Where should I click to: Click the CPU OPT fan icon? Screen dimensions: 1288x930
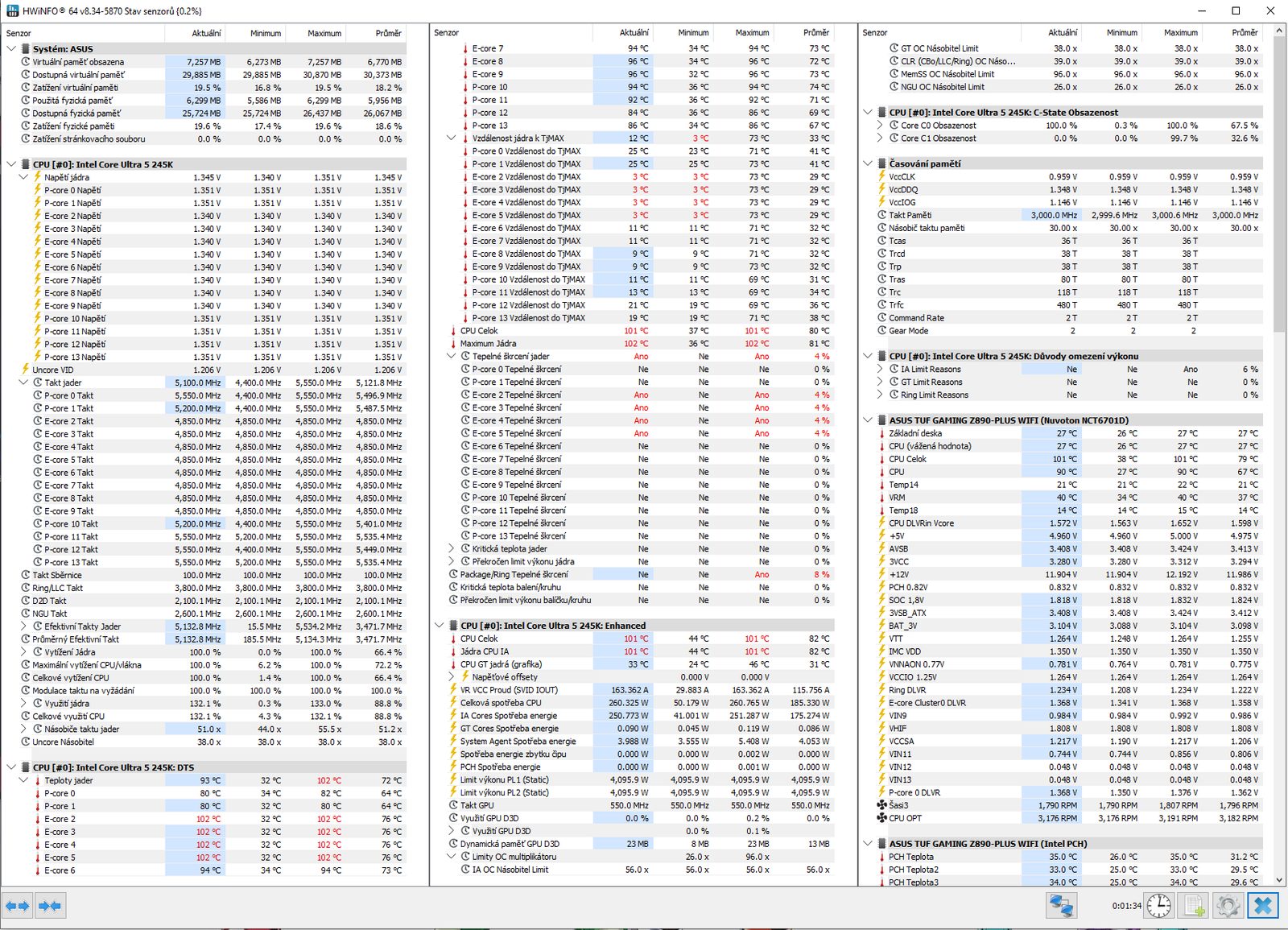coord(881,818)
